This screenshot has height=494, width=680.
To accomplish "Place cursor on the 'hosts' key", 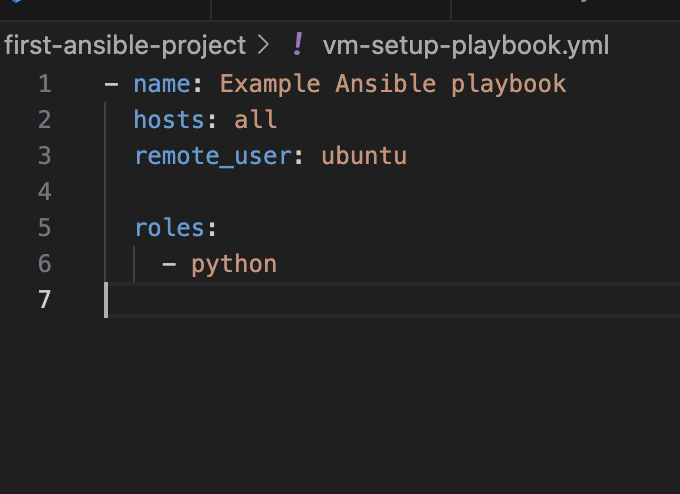I will pyautogui.click(x=169, y=120).
